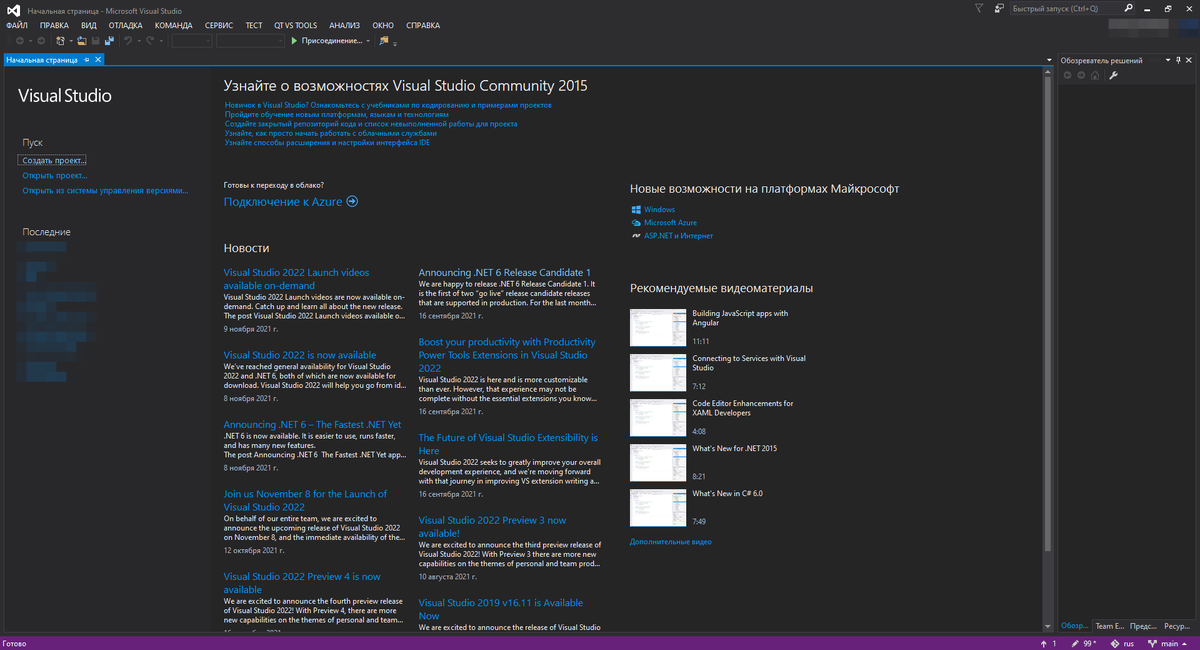Open the notifications filter flag icon
The width and height of the screenshot is (1200, 650).
979,8
